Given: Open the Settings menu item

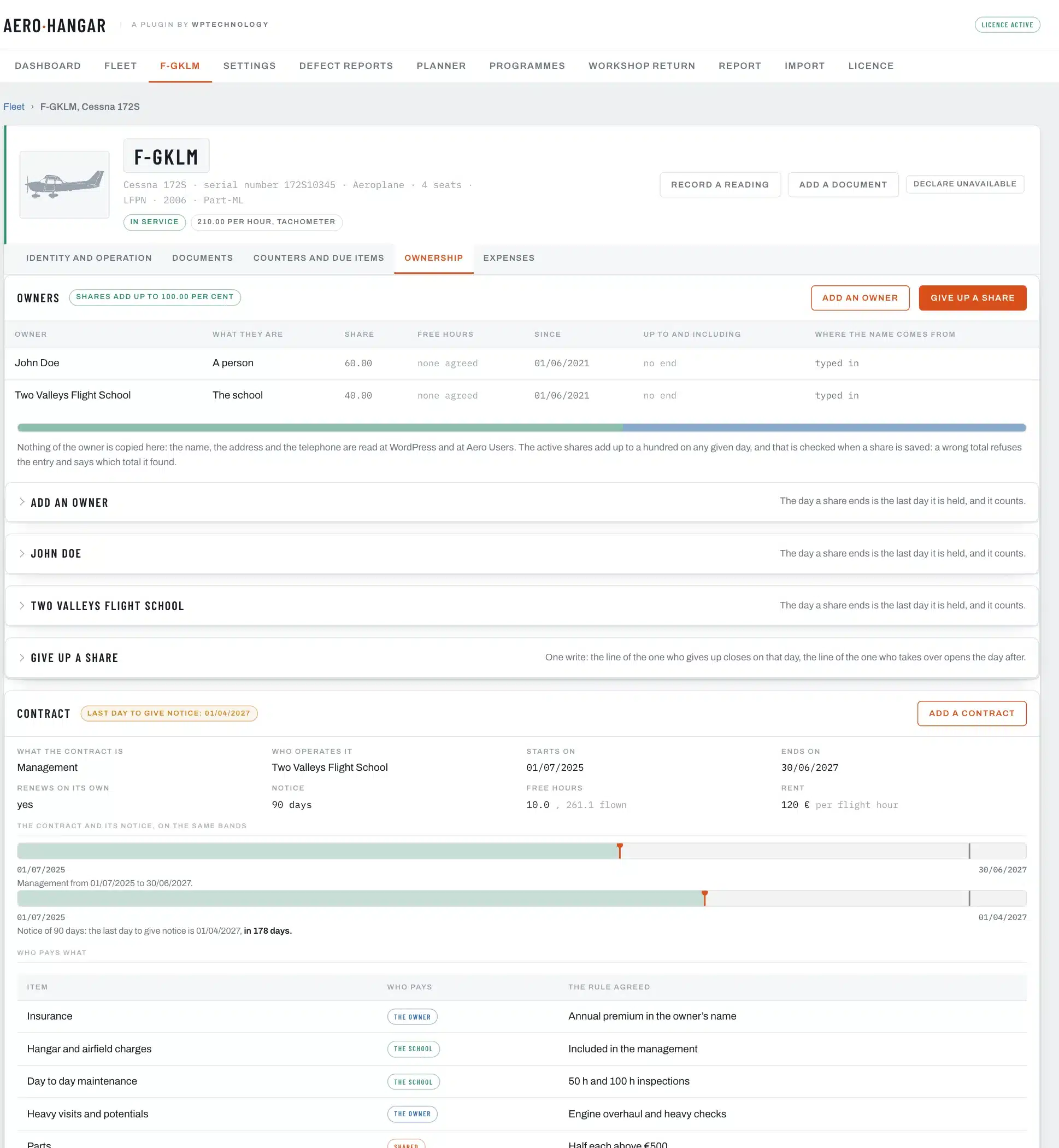Looking at the screenshot, I should pyautogui.click(x=249, y=66).
